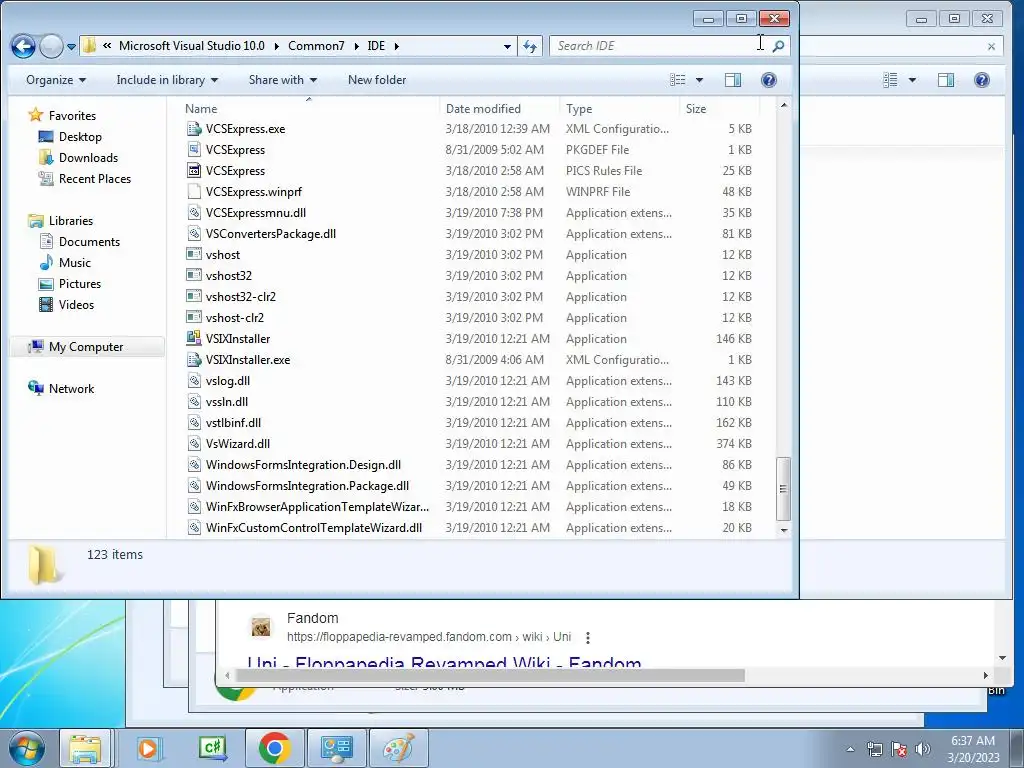Expand arrow after Common7 breadcrumb
Screen dimensions: 1024x768
pyautogui.click(x=357, y=46)
